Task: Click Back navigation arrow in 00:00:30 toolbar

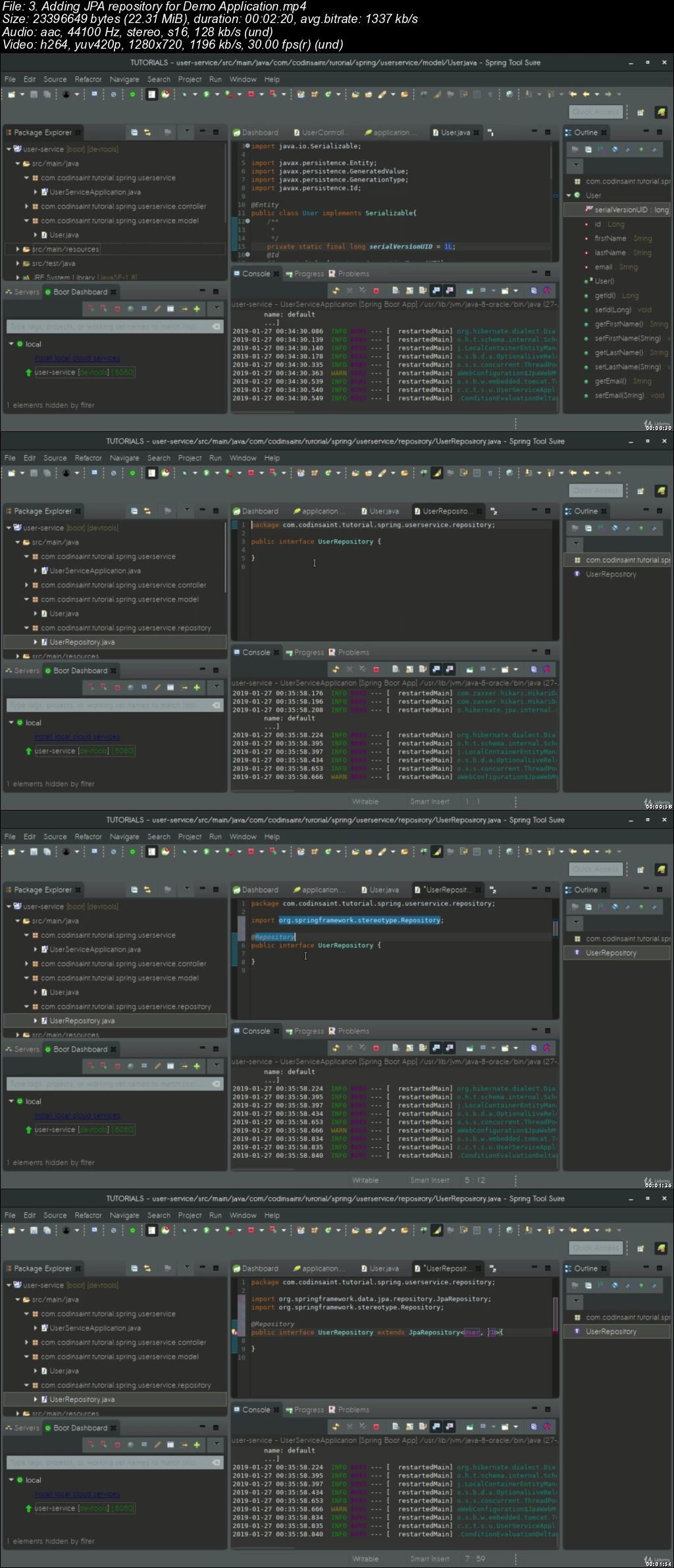Action: pyautogui.click(x=586, y=94)
